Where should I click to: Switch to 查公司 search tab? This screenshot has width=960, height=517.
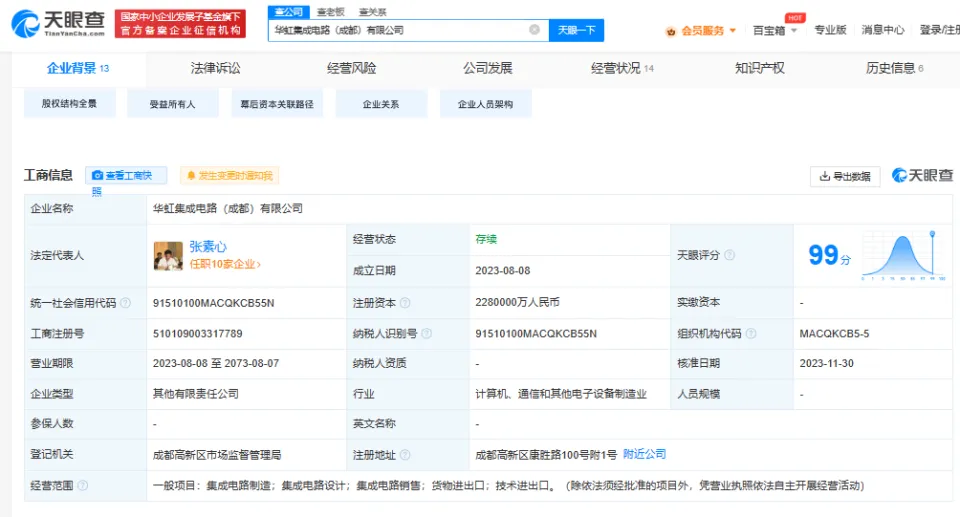(x=288, y=12)
